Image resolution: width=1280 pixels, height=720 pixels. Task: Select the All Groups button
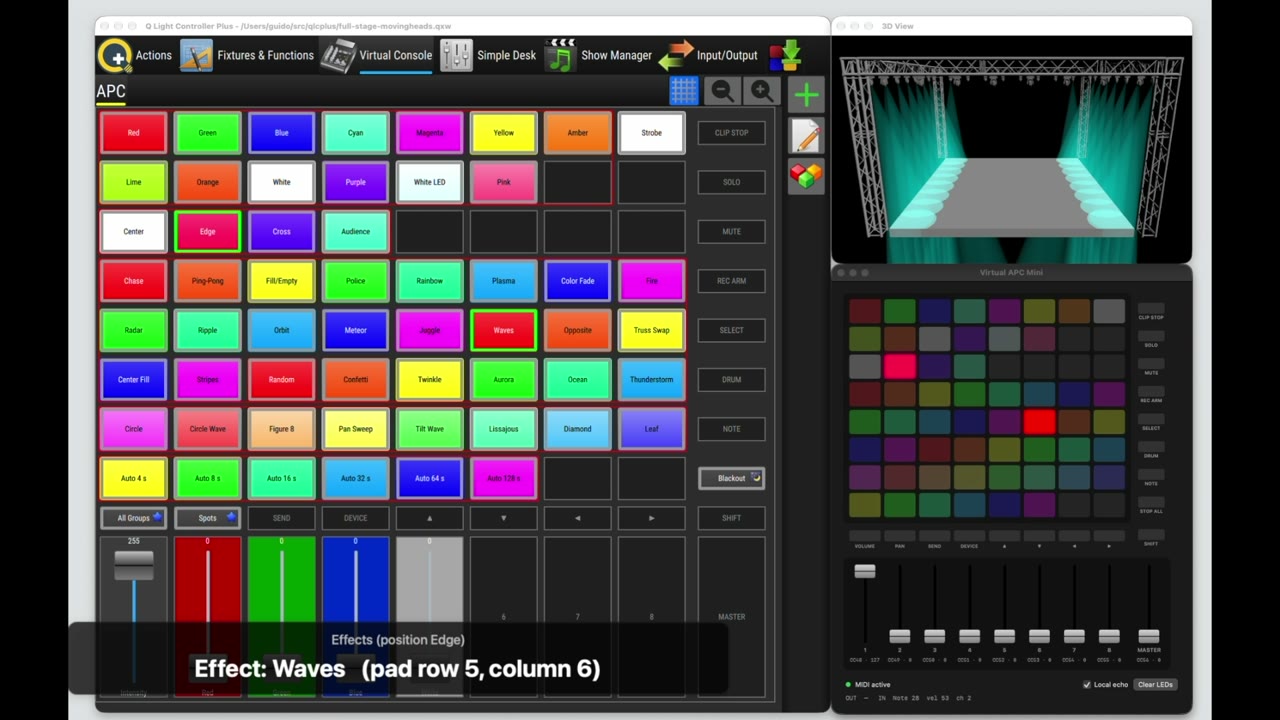tap(134, 518)
